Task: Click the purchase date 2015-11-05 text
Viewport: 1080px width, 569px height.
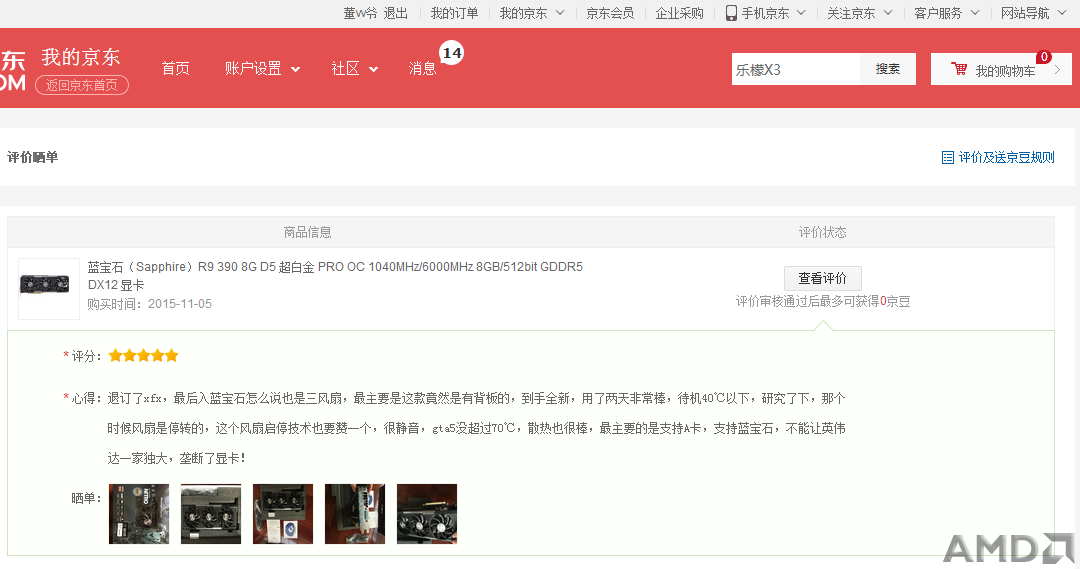Action: tap(180, 304)
